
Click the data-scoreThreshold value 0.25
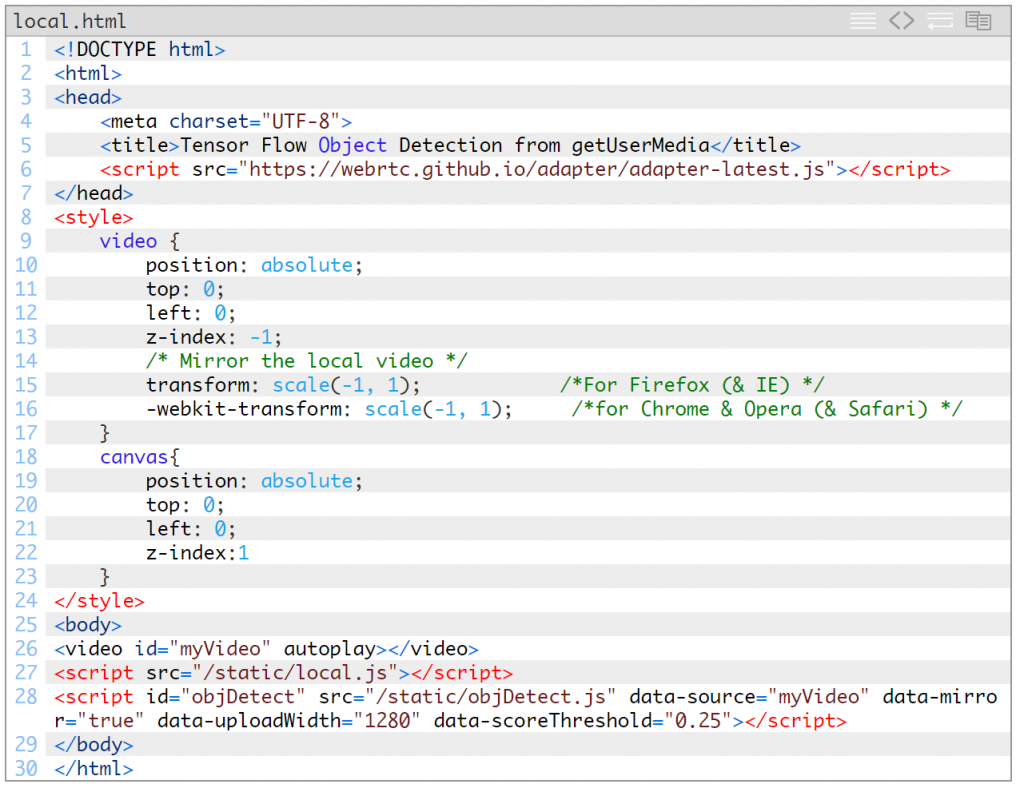tap(697, 721)
